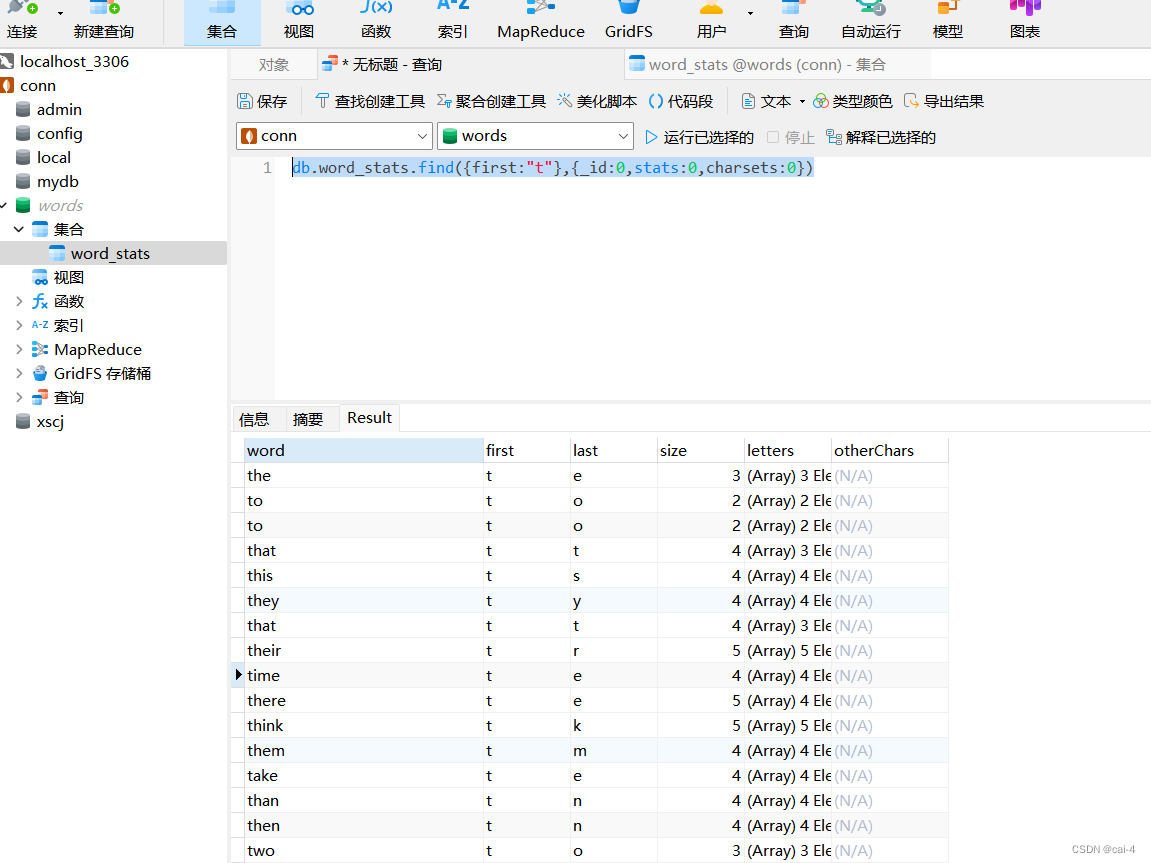The width and height of the screenshot is (1151, 863).
Task: Click 运行已选择的 to run the selection
Action: [x=699, y=137]
